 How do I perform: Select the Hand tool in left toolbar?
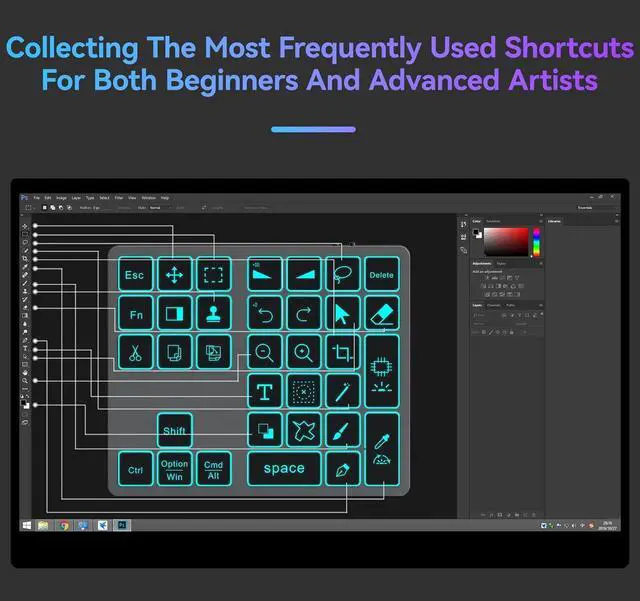point(25,373)
